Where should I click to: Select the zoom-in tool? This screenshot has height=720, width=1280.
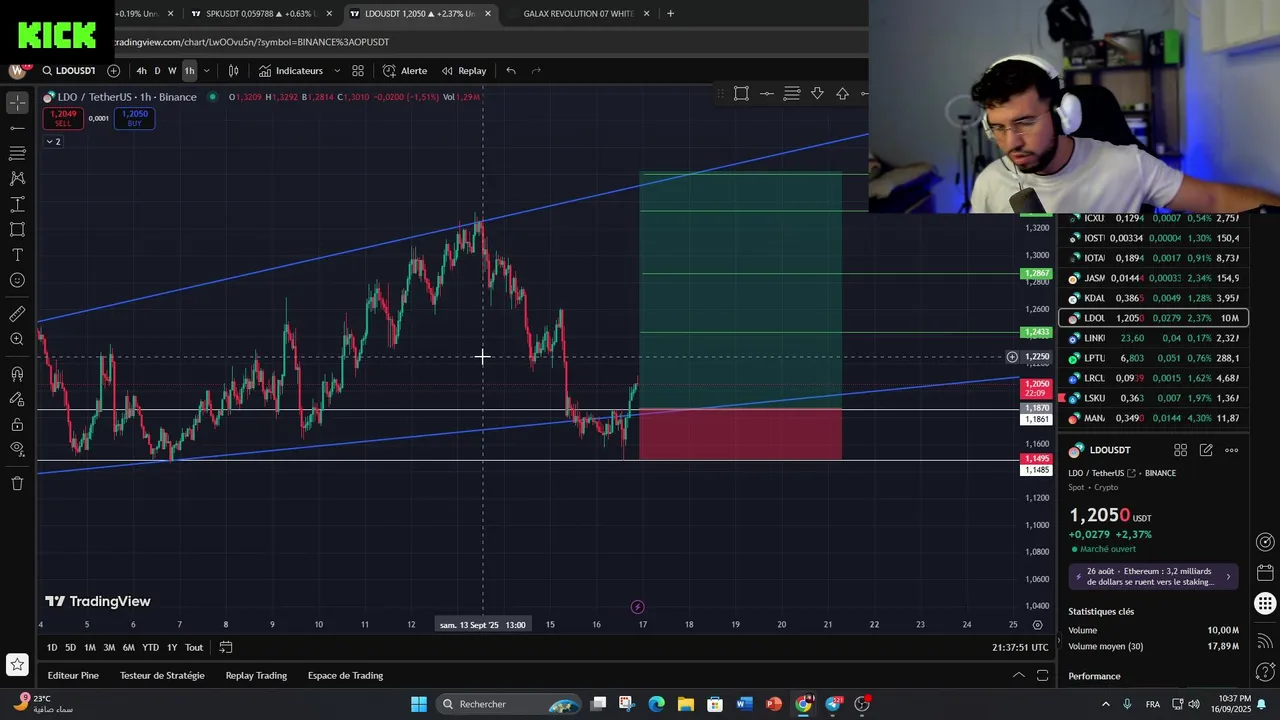coord(17,340)
